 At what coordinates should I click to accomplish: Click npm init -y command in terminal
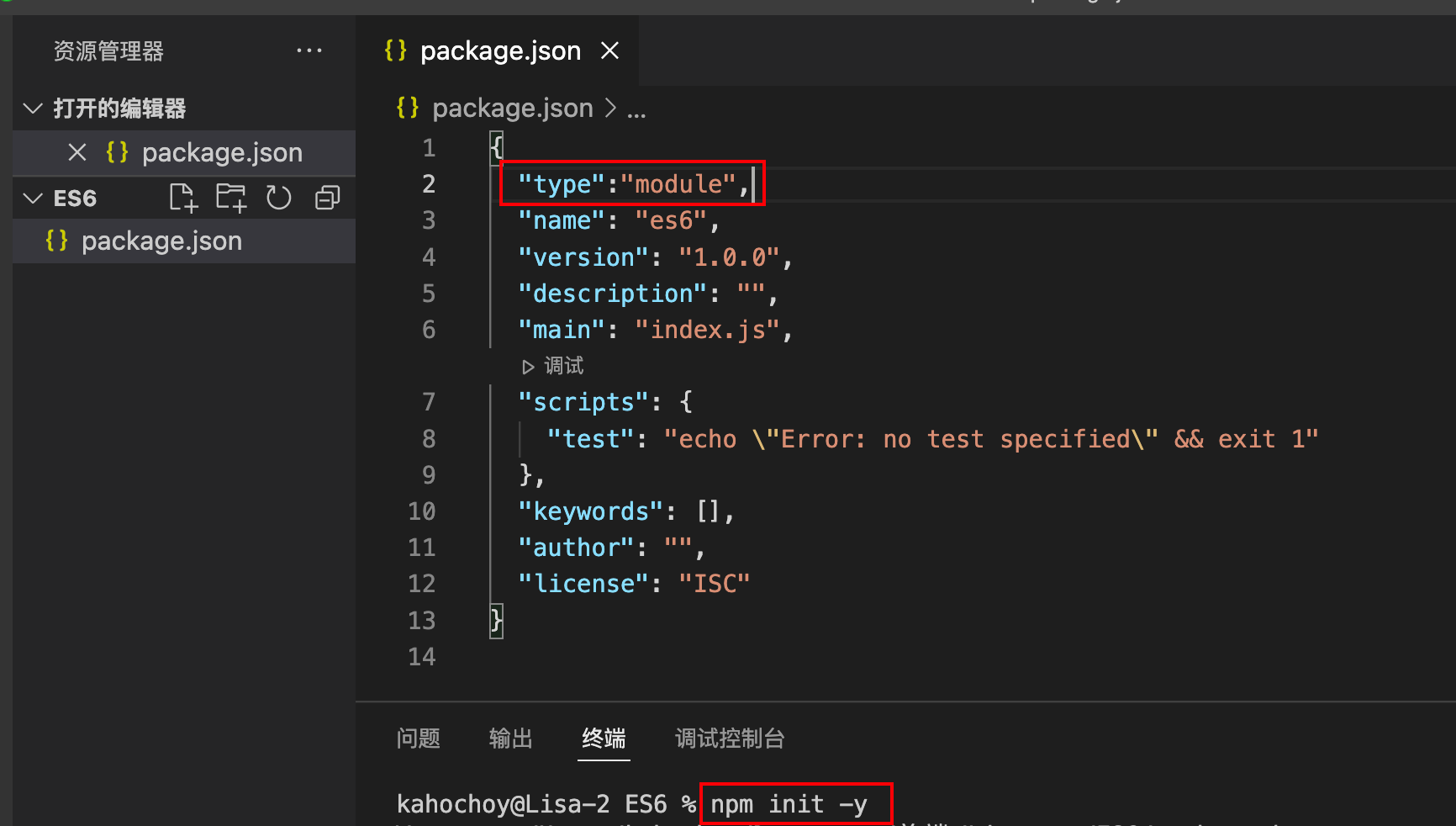pyautogui.click(x=789, y=805)
